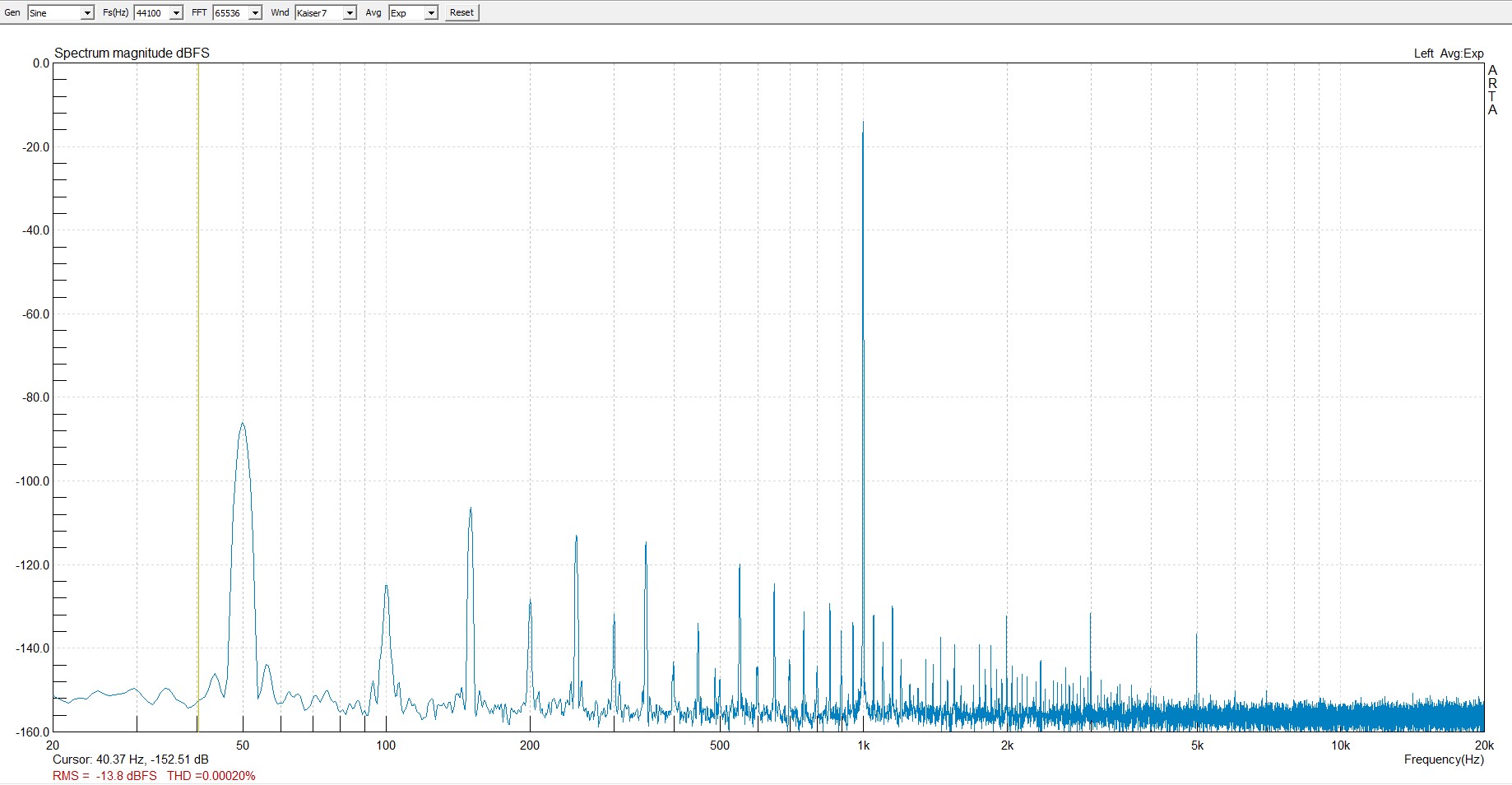Viewport: 1512px width, 785px height.
Task: Click the -100.0 dB axis label
Action: [33, 481]
